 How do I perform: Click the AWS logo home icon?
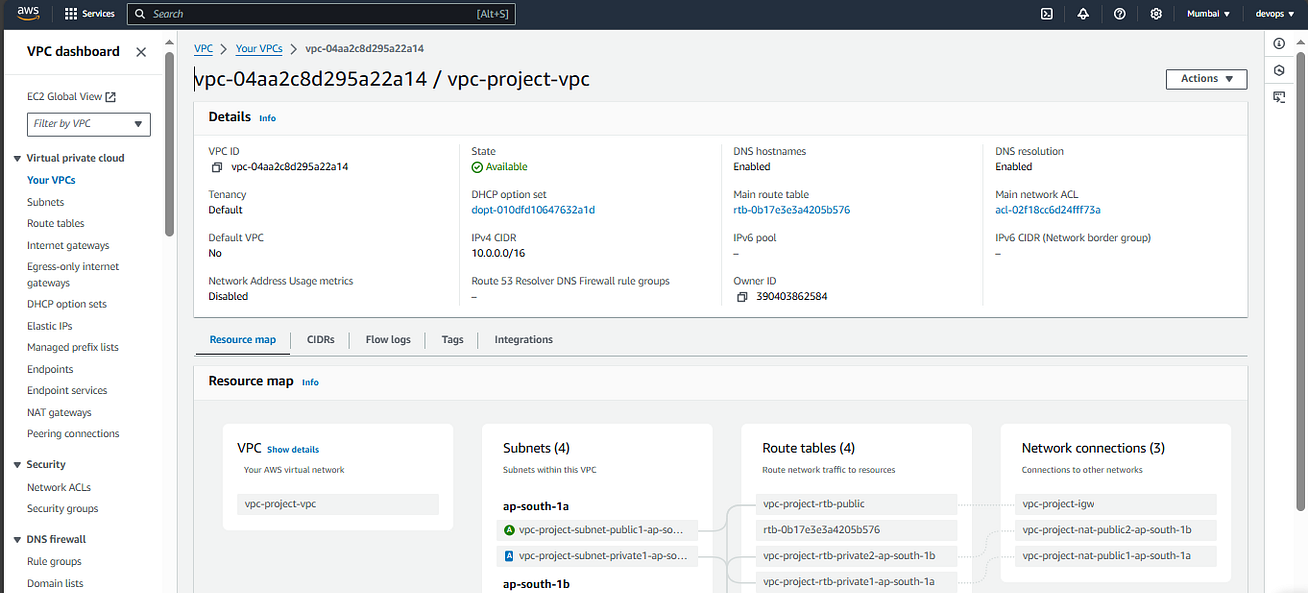click(26, 13)
